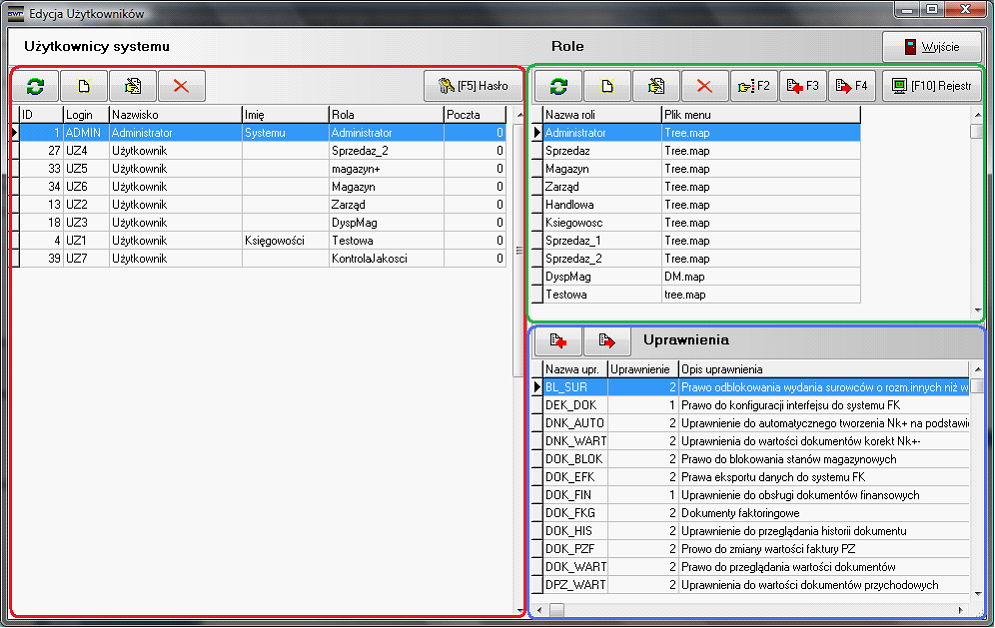Create a new role with blank page icon
Screen dimensions: 995x628
(607, 87)
